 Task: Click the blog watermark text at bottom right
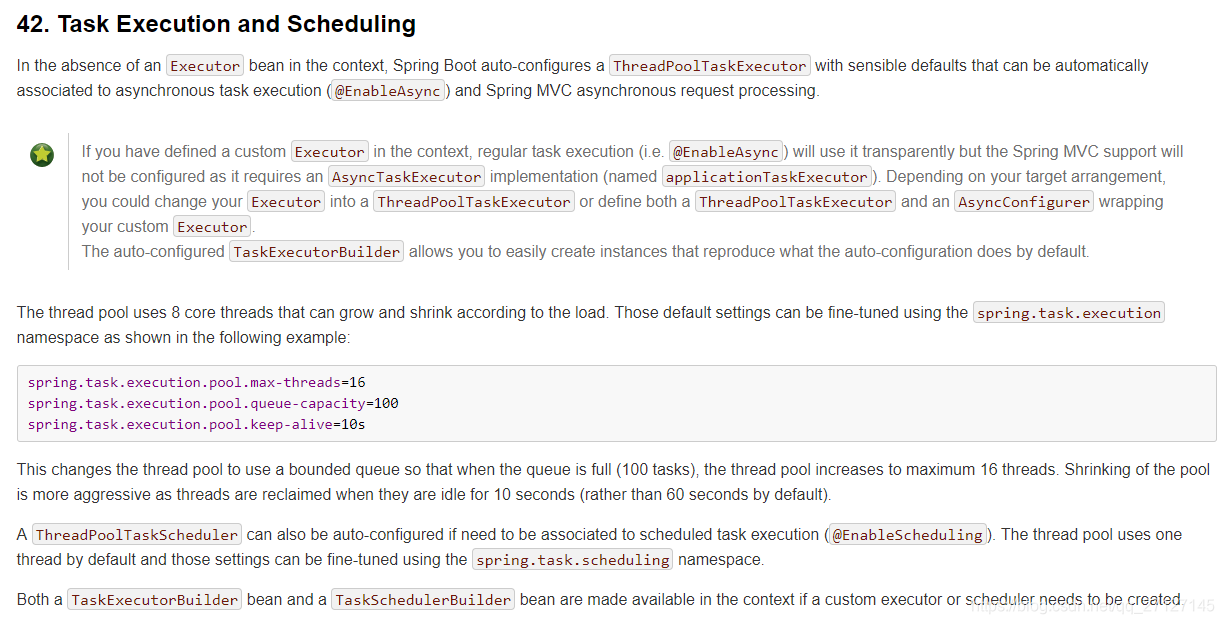click(1092, 606)
